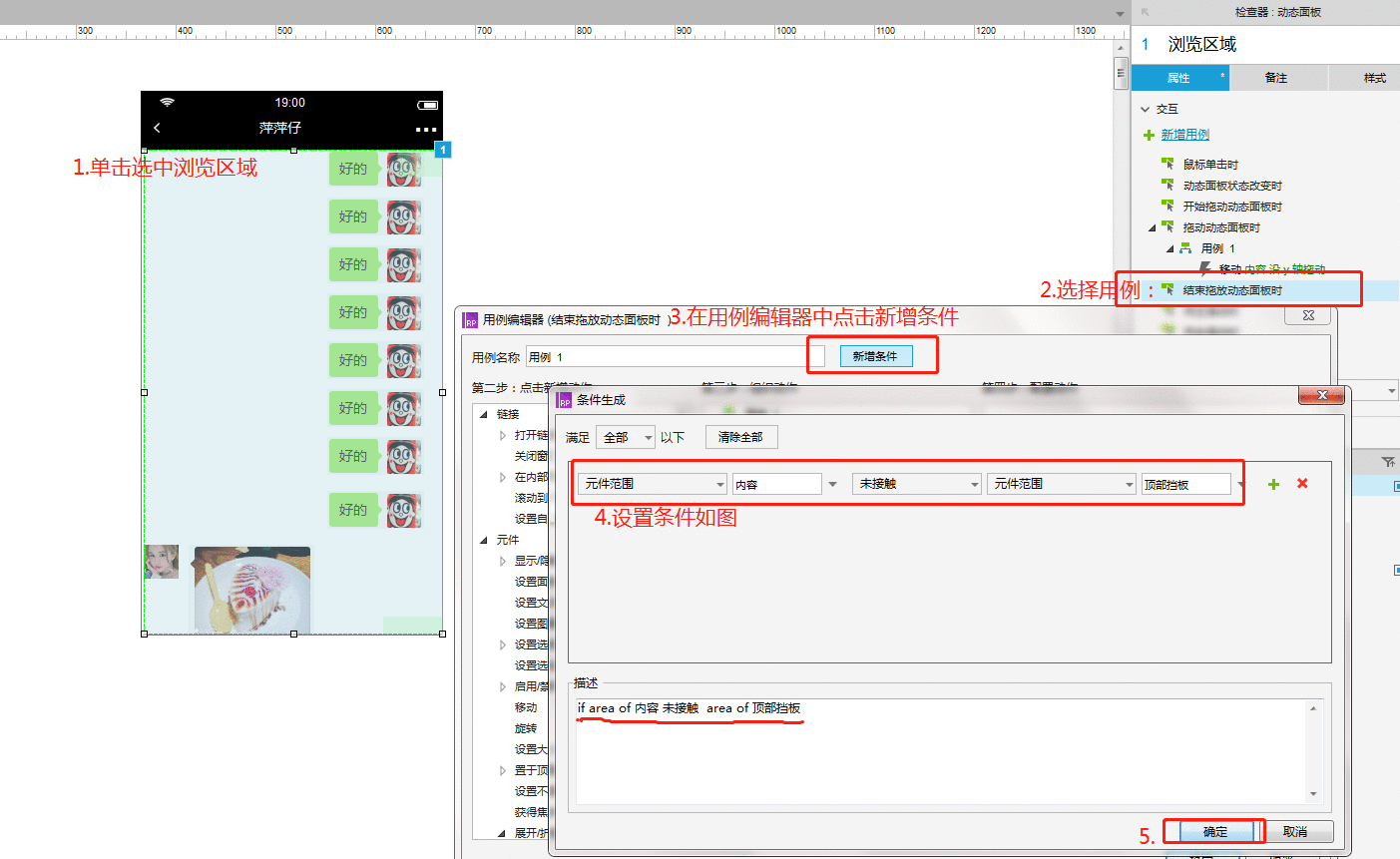Collapse the 交互 section

[1146, 110]
